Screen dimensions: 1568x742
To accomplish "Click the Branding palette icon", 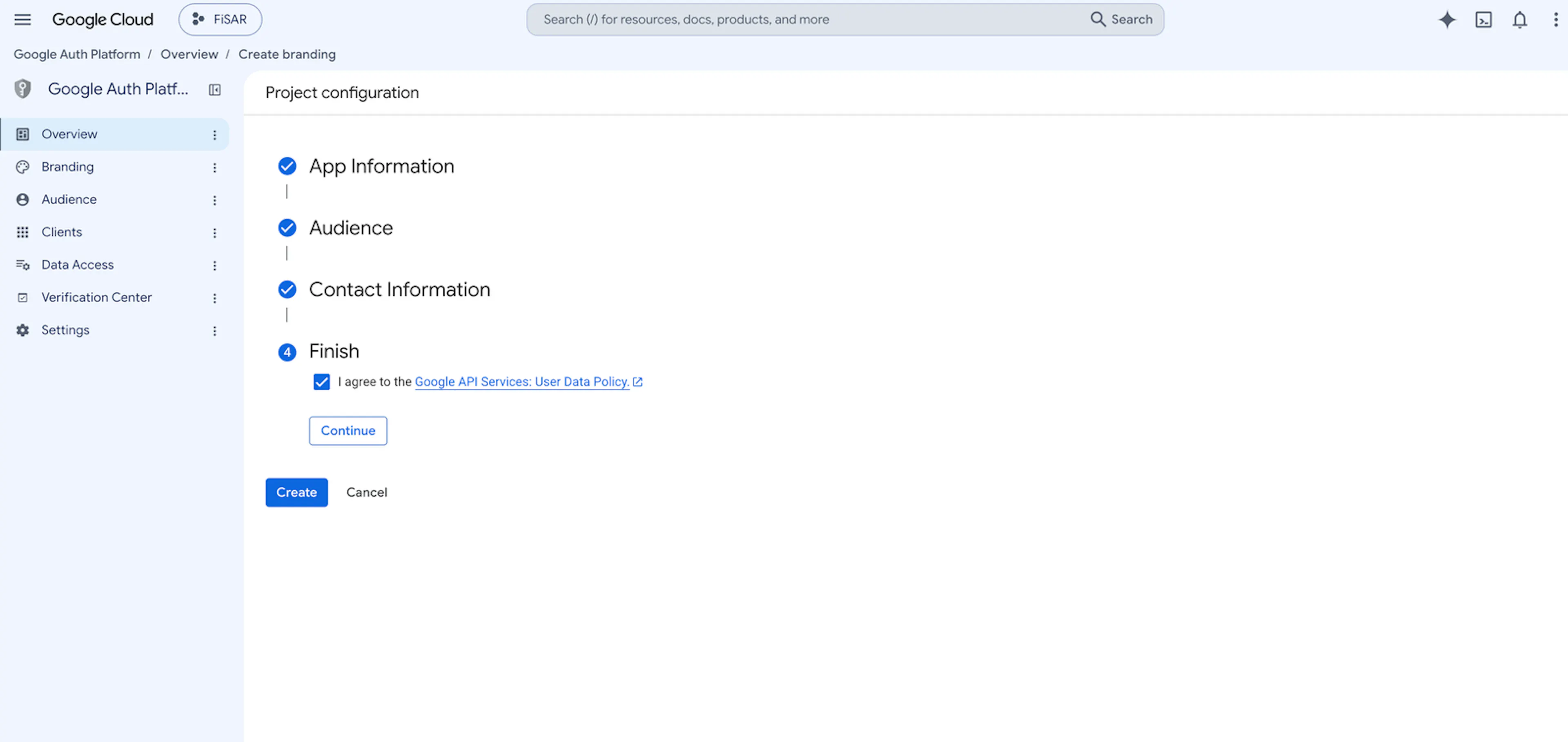I will pyautogui.click(x=22, y=167).
